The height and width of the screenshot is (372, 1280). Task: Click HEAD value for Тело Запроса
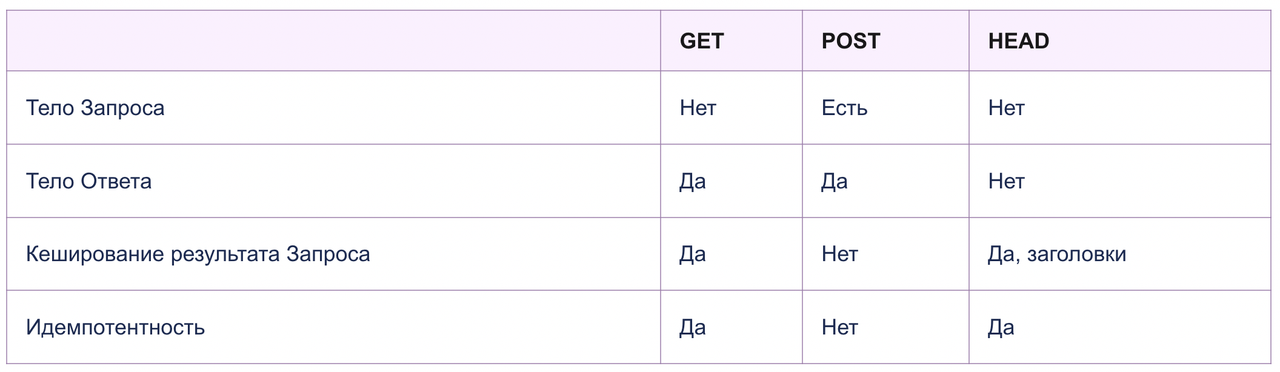pyautogui.click(x=1006, y=108)
